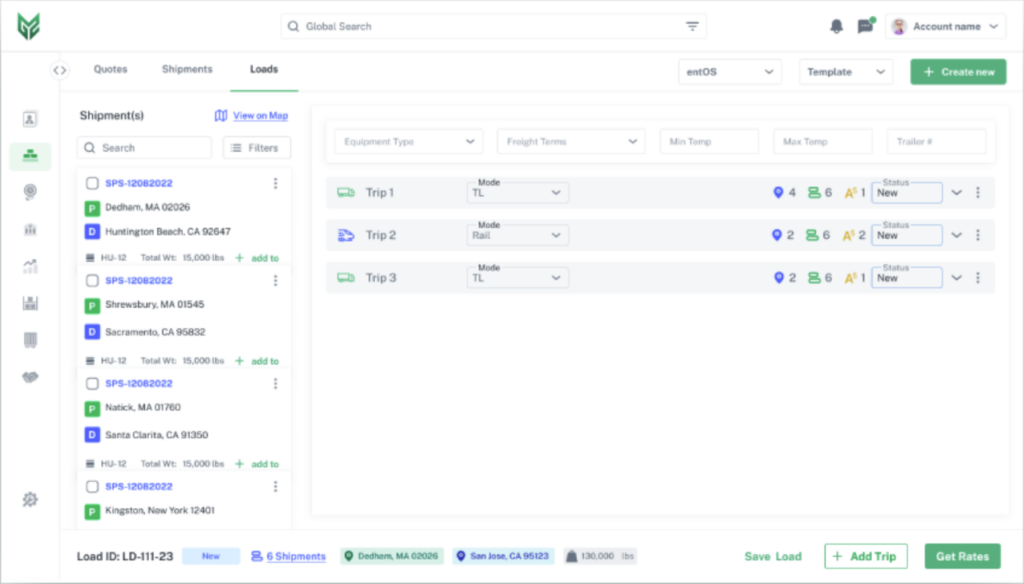
Task: Expand Trip 3 row with chevron
Action: pyautogui.click(x=956, y=278)
